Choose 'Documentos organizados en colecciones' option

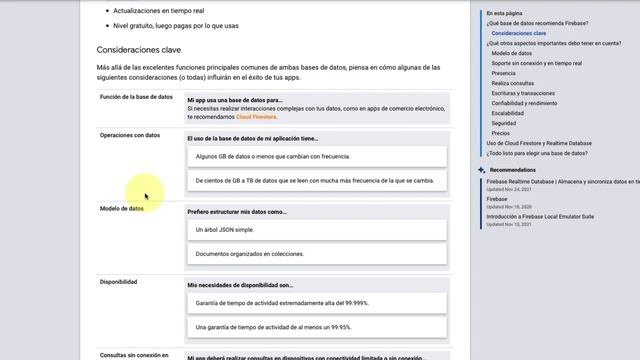[317, 254]
